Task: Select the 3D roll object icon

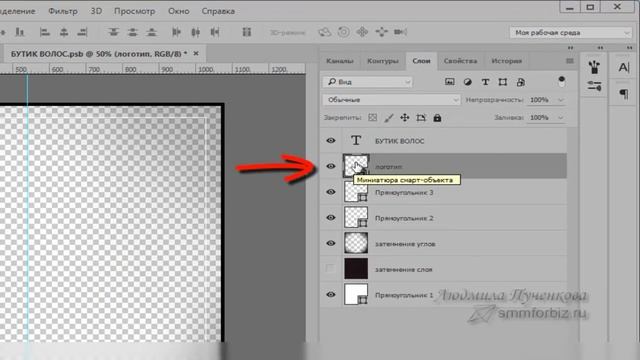Action: (x=344, y=32)
